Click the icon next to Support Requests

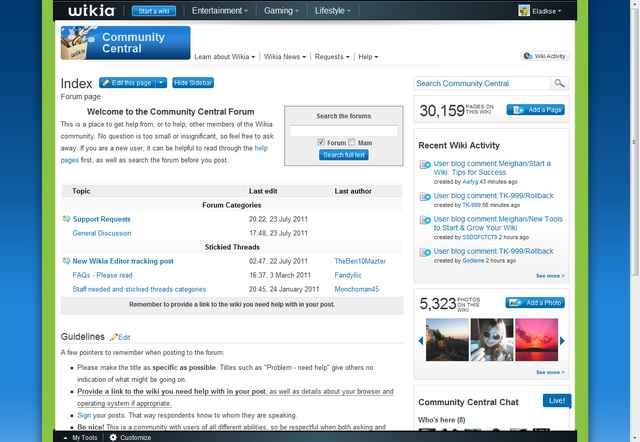[67, 219]
